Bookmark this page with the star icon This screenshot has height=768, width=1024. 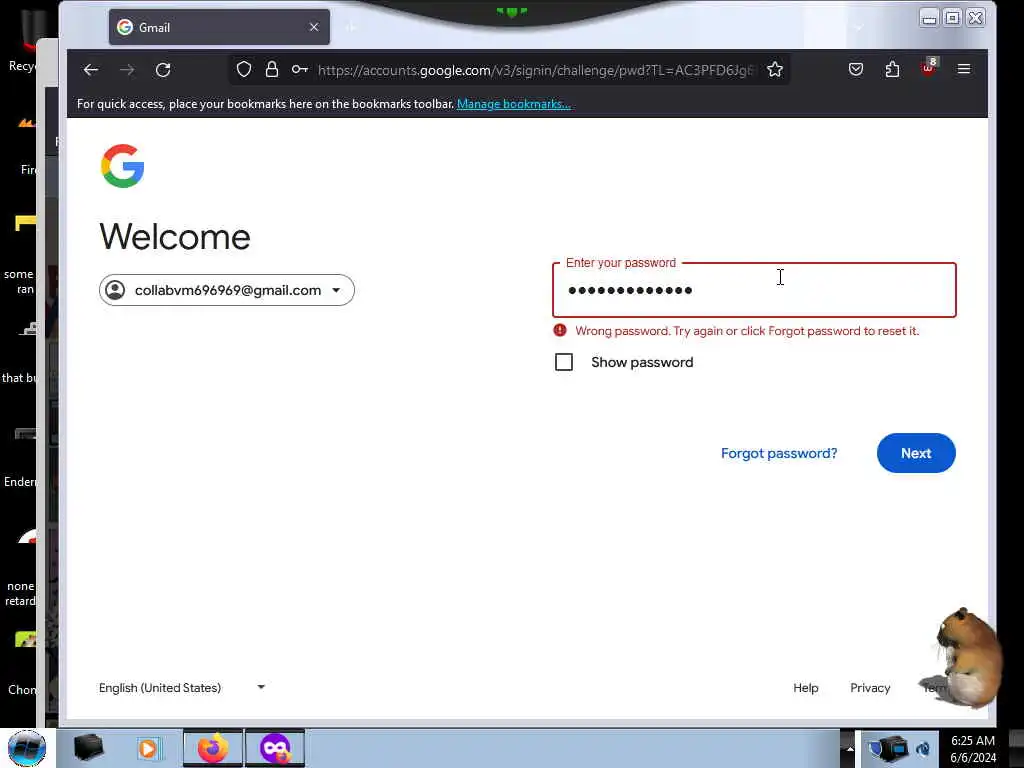pyautogui.click(x=775, y=69)
